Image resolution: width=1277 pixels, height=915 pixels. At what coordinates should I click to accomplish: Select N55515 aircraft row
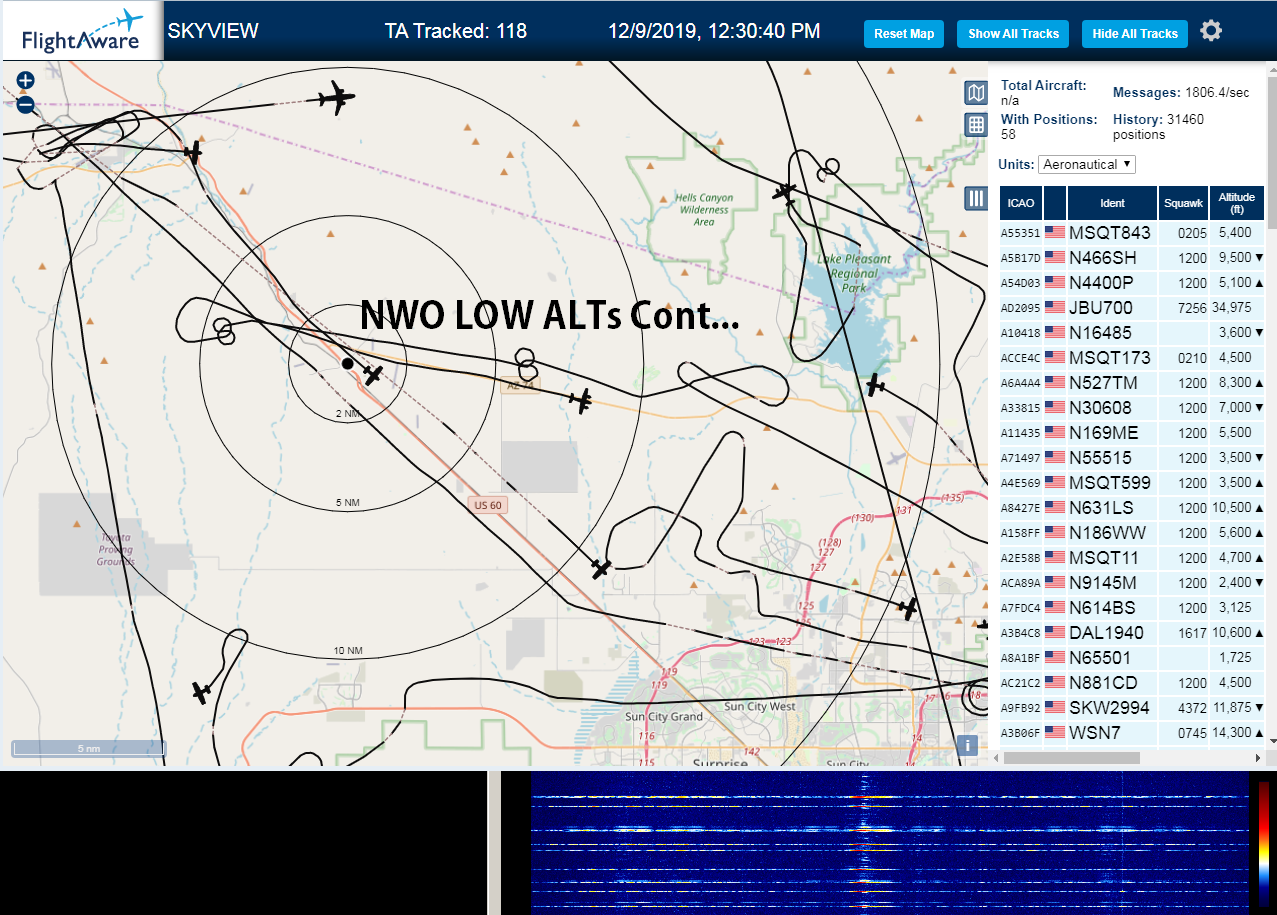1132,457
